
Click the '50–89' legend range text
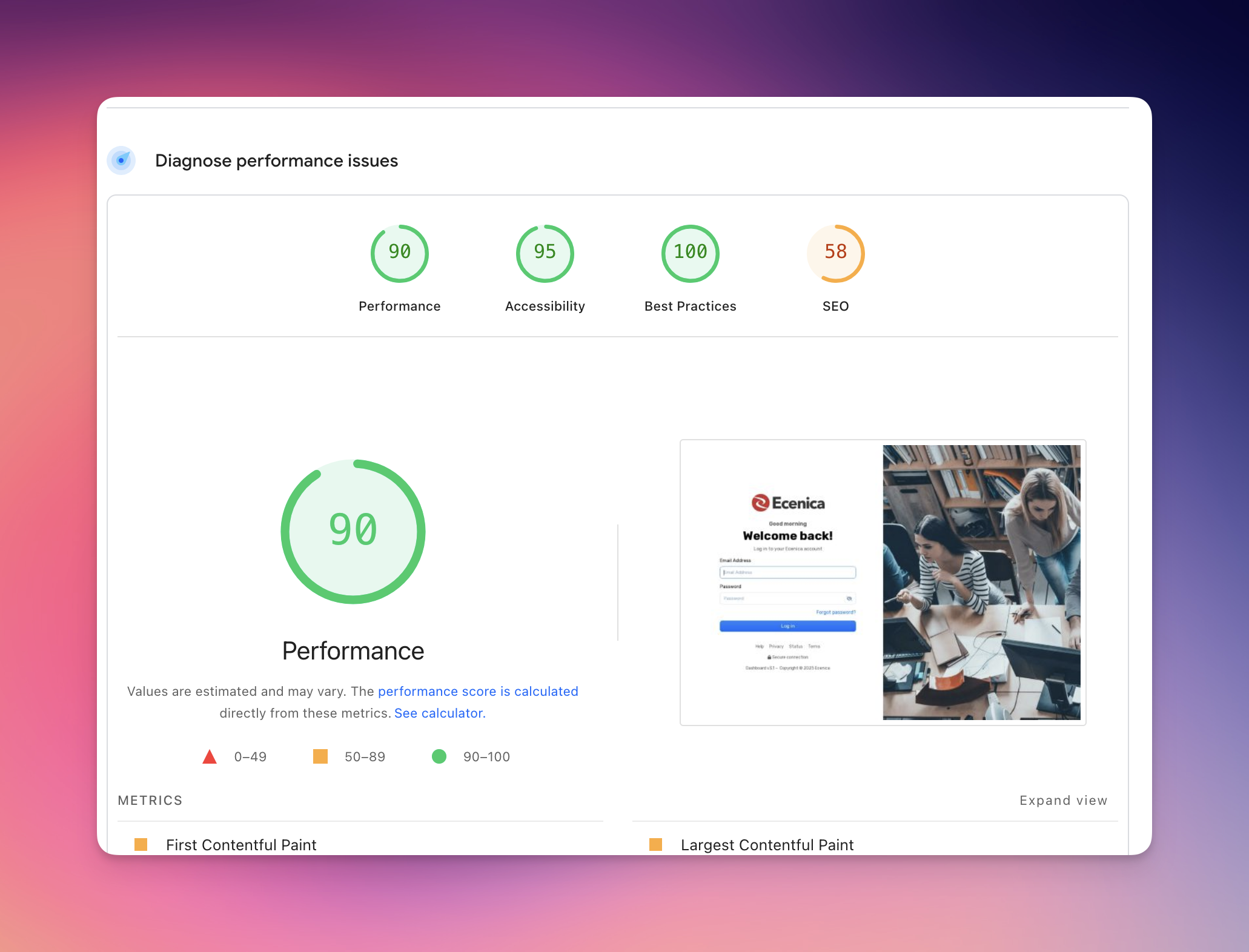pyautogui.click(x=365, y=756)
